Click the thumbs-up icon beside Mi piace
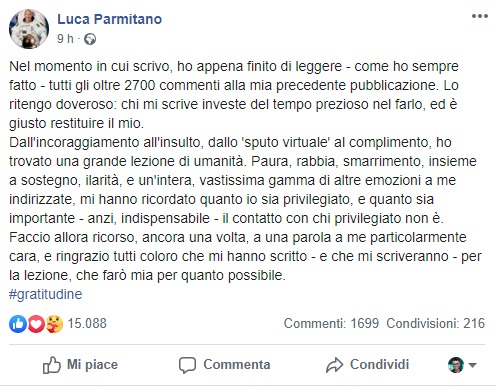The height and width of the screenshot is (386, 496). tap(52, 365)
